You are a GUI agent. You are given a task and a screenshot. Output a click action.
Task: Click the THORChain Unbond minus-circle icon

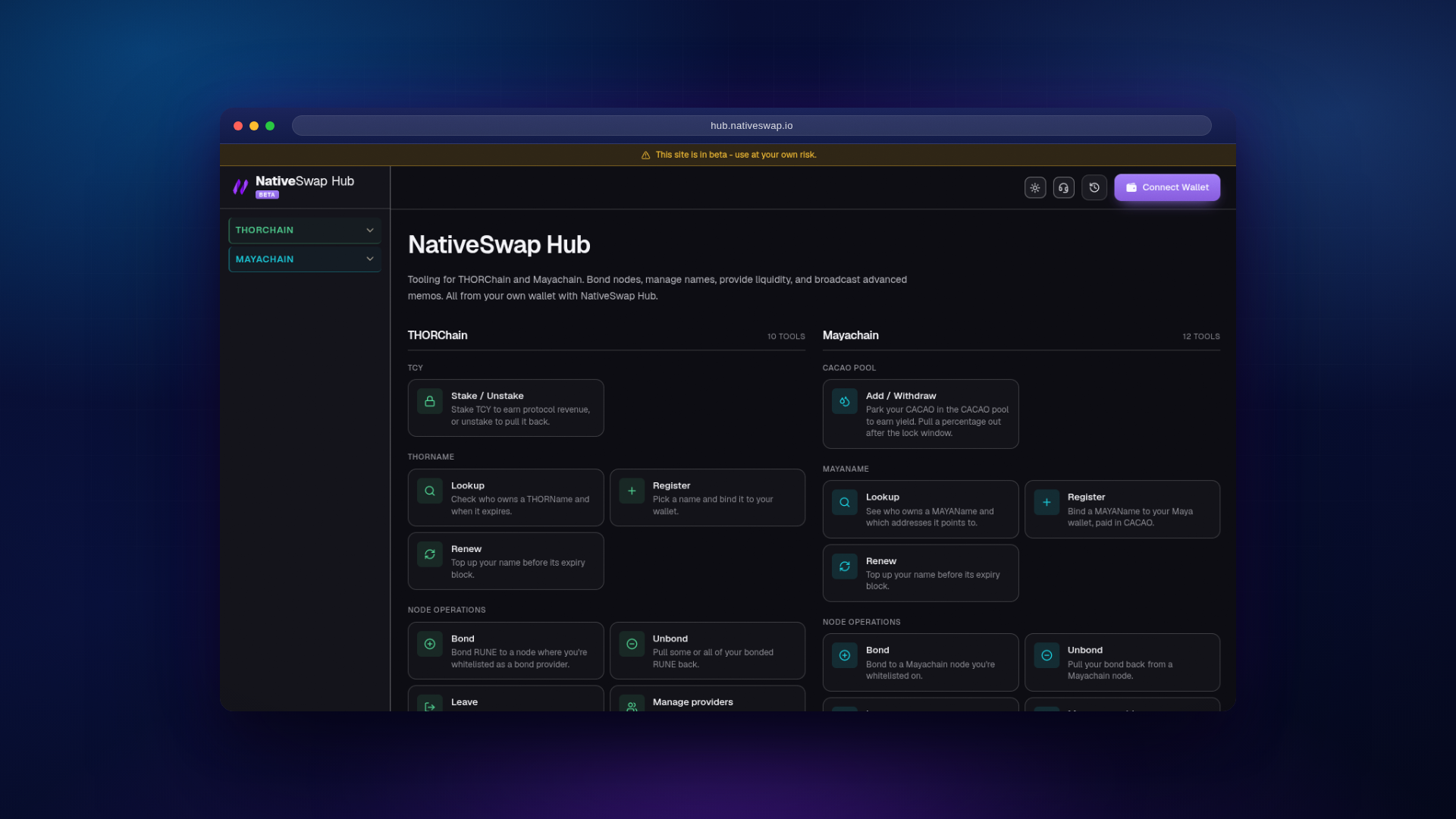[x=632, y=644]
